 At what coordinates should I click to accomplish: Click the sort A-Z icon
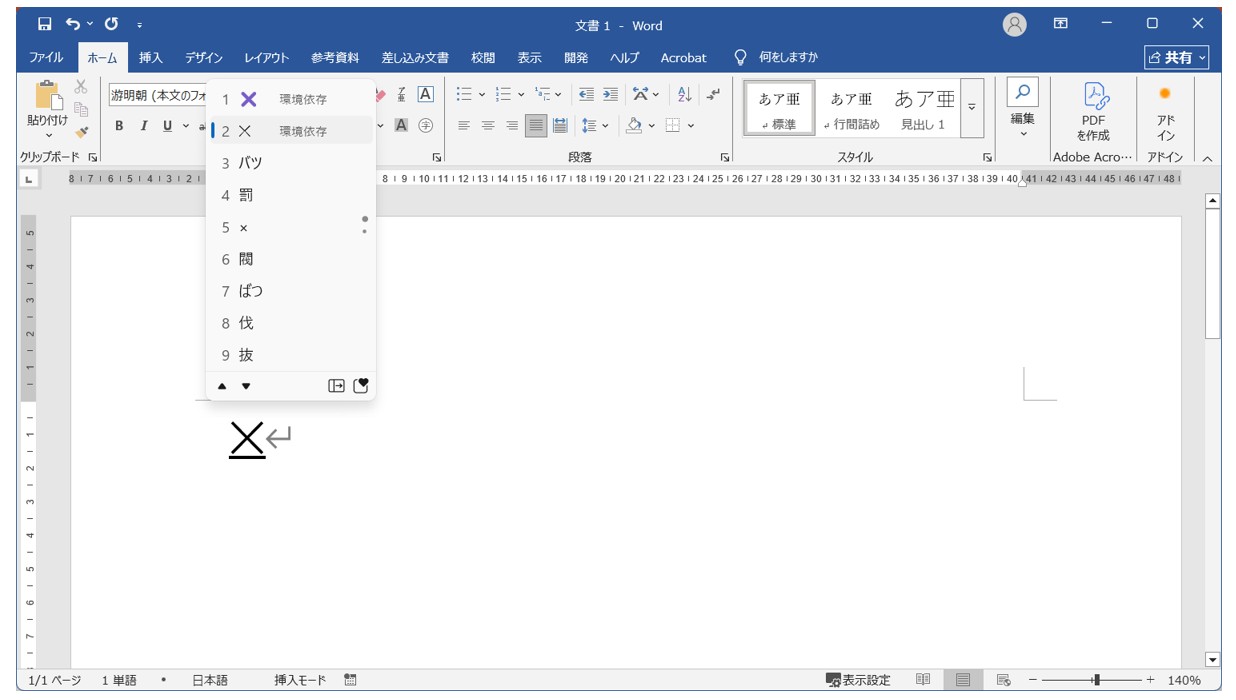685,94
